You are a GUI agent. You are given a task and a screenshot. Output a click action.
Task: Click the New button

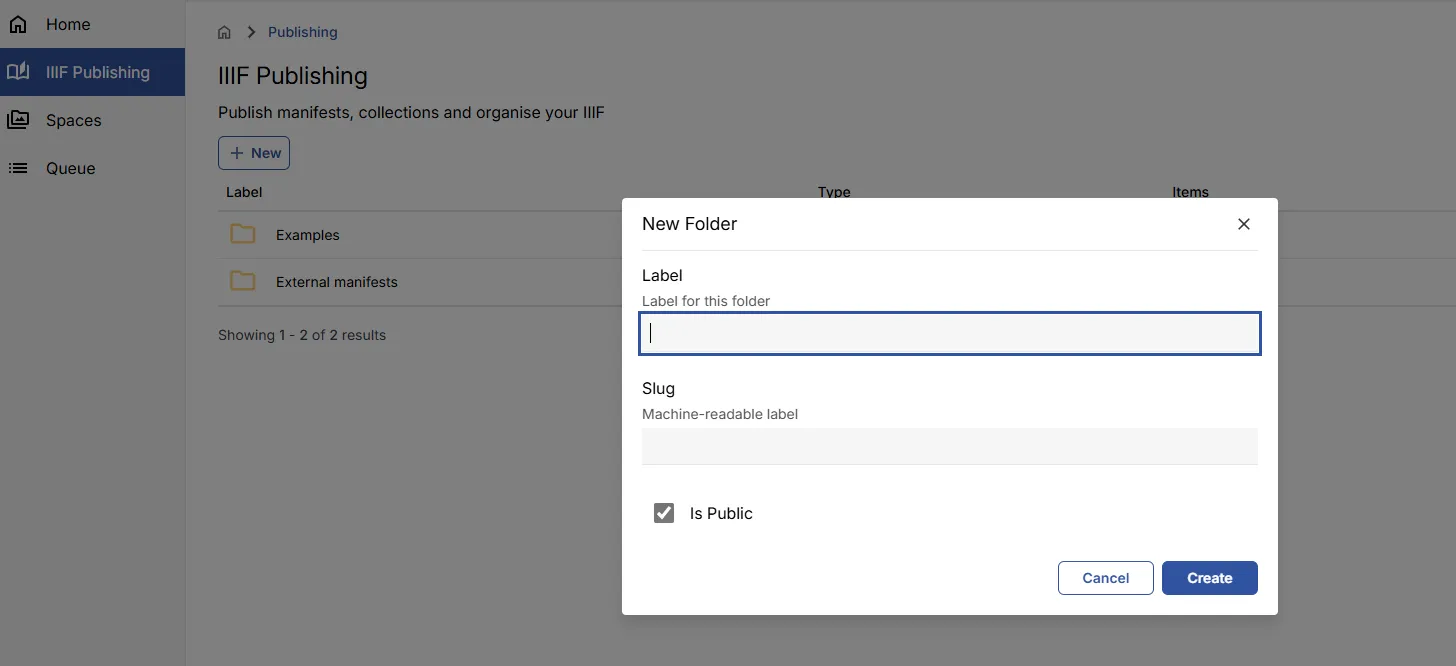(254, 152)
